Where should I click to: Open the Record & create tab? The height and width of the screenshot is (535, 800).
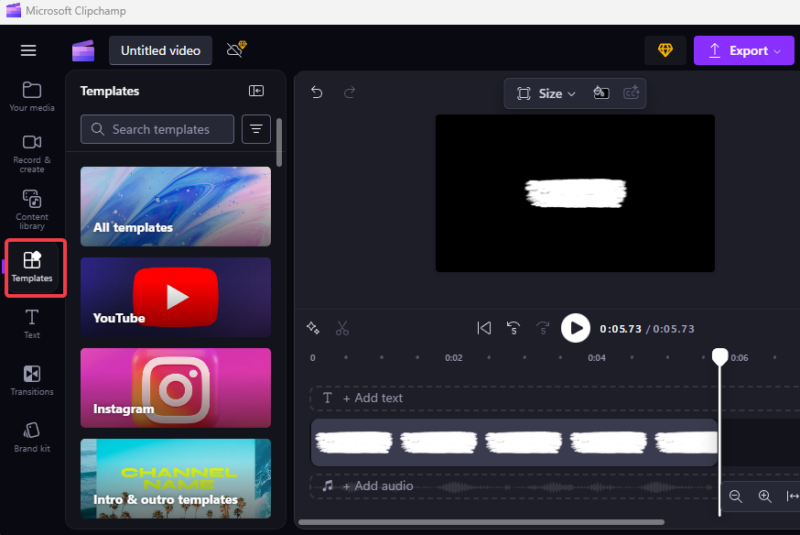click(x=32, y=153)
